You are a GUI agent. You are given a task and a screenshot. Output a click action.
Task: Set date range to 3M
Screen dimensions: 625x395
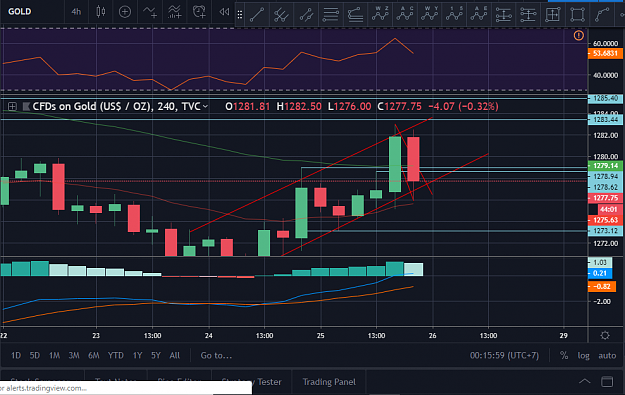74,356
